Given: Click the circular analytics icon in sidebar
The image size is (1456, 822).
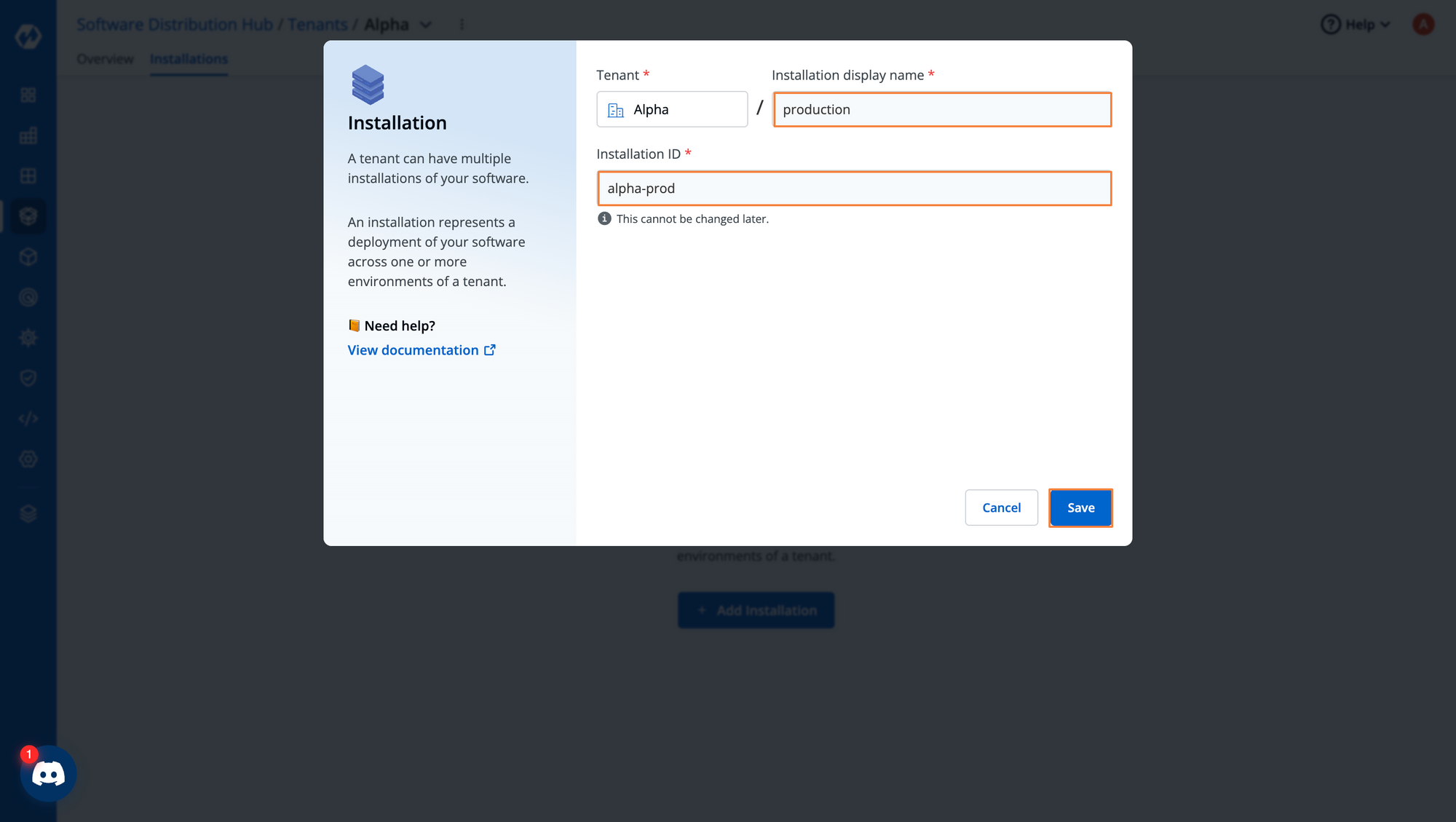Looking at the screenshot, I should click(x=28, y=297).
